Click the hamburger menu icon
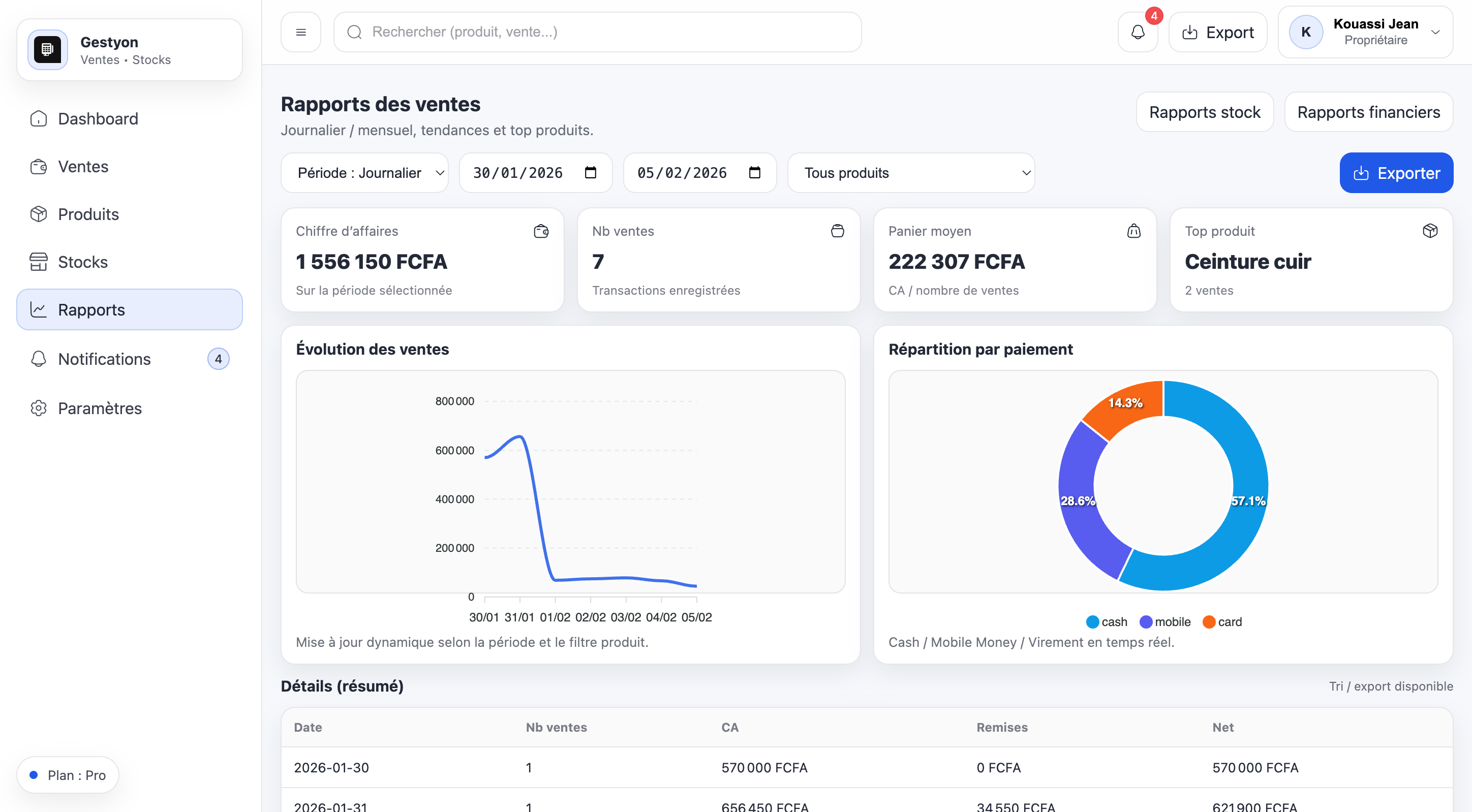Screen dimensions: 1472x812 (300, 32)
